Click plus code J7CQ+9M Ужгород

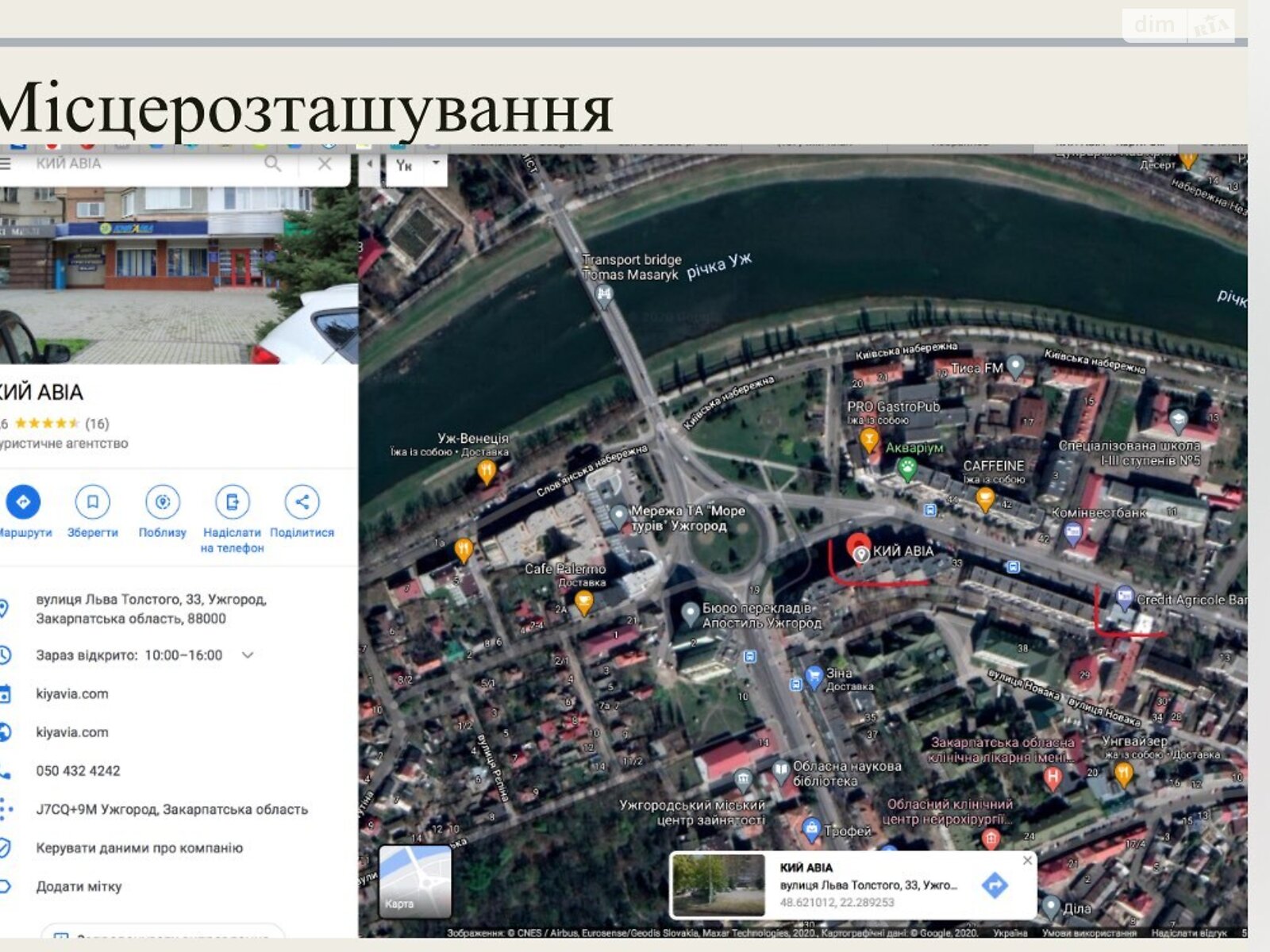pyautogui.click(x=171, y=809)
